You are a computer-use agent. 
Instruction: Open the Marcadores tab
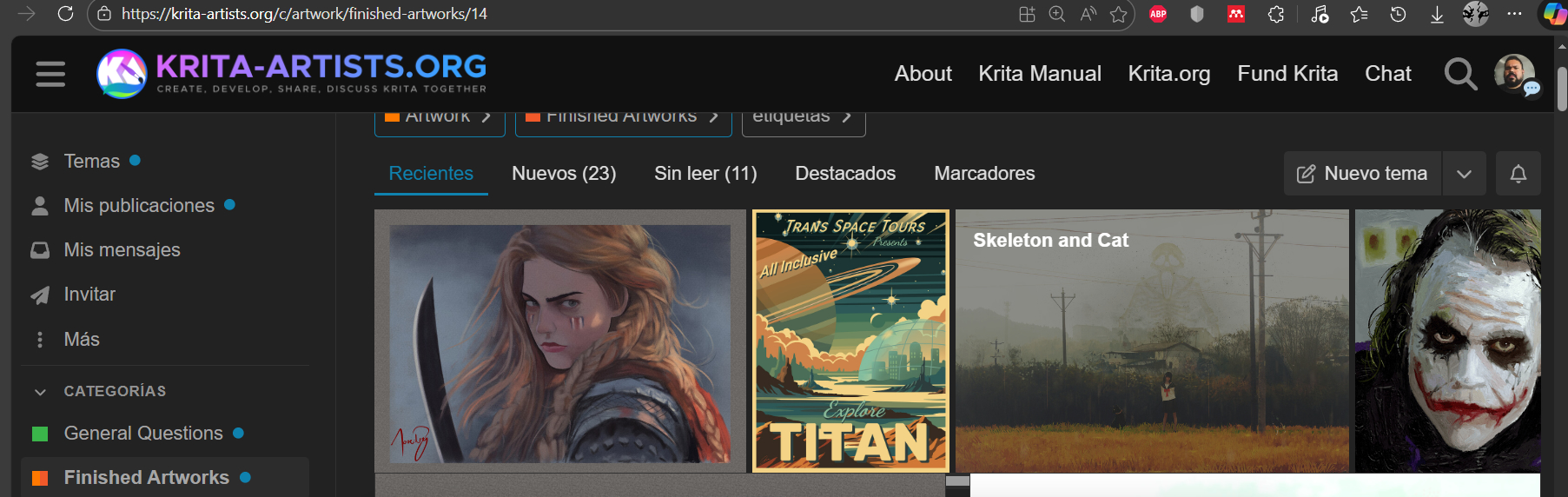tap(984, 174)
